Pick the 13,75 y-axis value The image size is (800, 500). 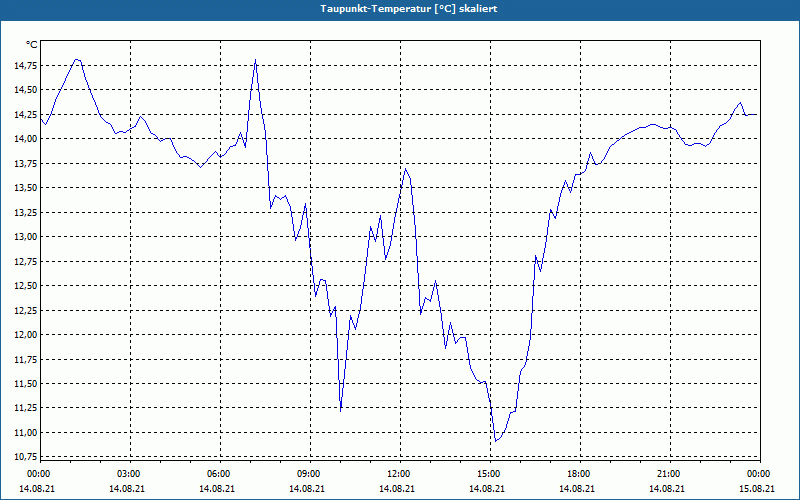click(25, 163)
